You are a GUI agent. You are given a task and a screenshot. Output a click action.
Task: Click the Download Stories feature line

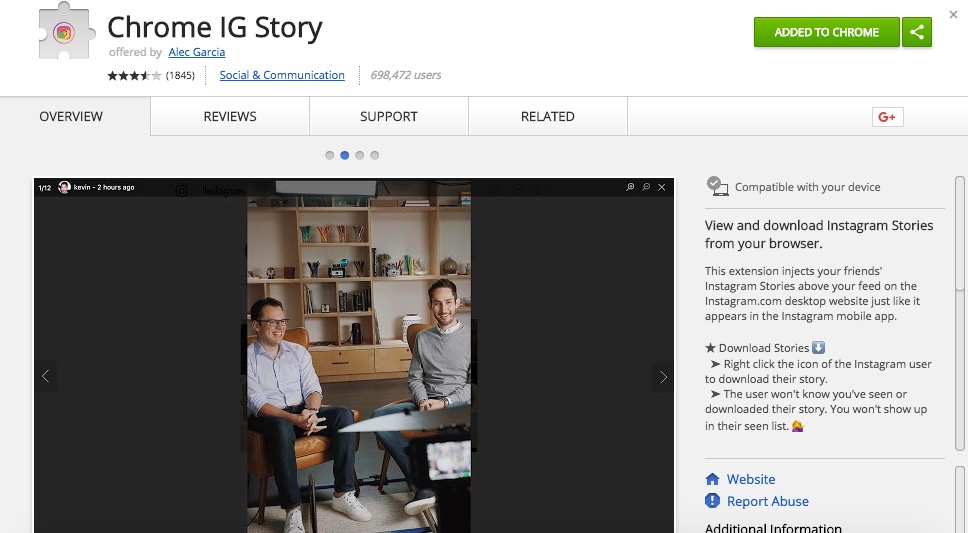765,348
